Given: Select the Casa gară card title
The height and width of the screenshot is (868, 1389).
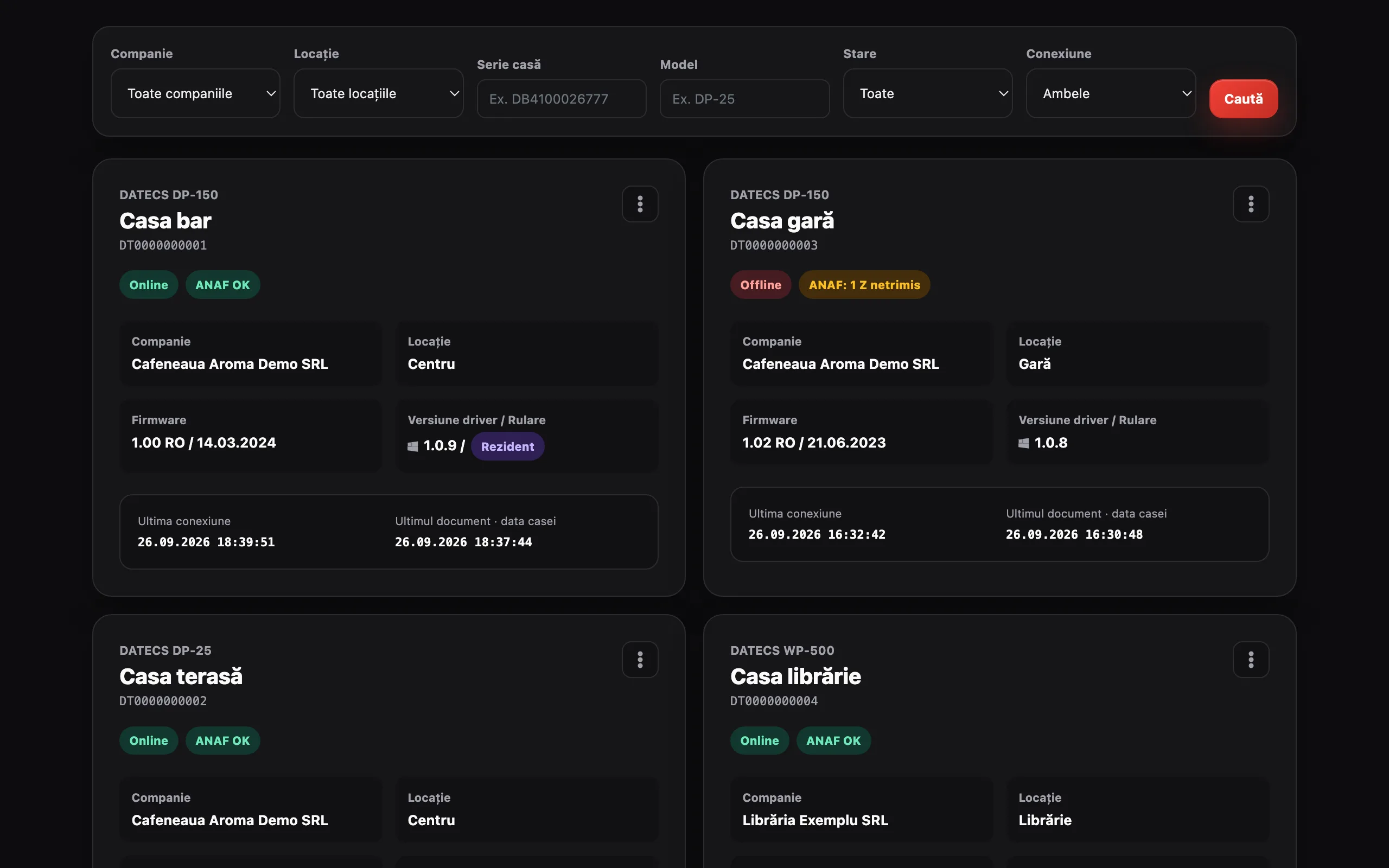Looking at the screenshot, I should (782, 220).
